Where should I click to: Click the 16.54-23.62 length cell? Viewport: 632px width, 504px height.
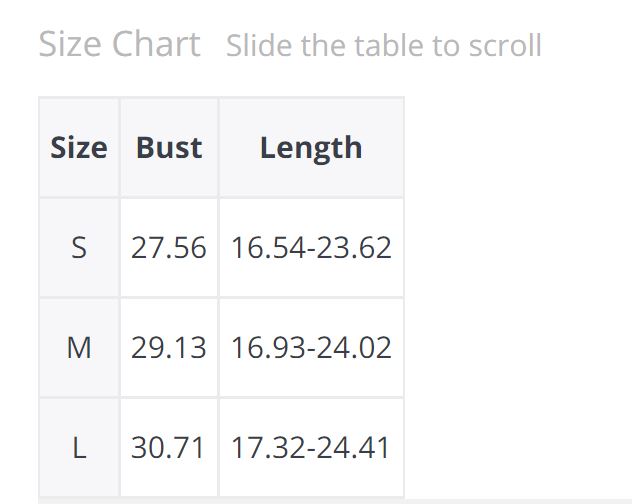[311, 247]
